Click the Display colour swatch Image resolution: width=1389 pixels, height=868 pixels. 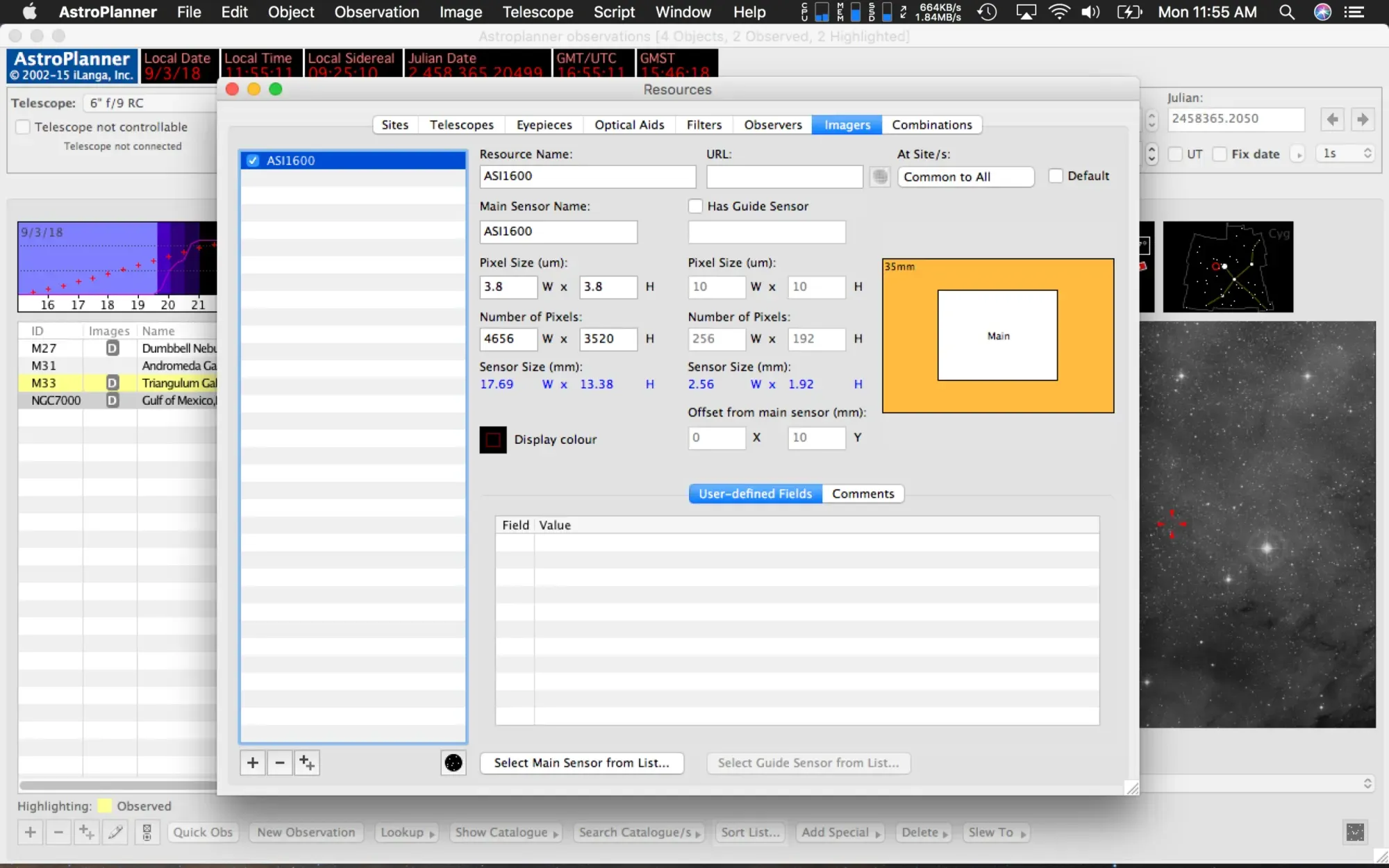pyautogui.click(x=493, y=440)
